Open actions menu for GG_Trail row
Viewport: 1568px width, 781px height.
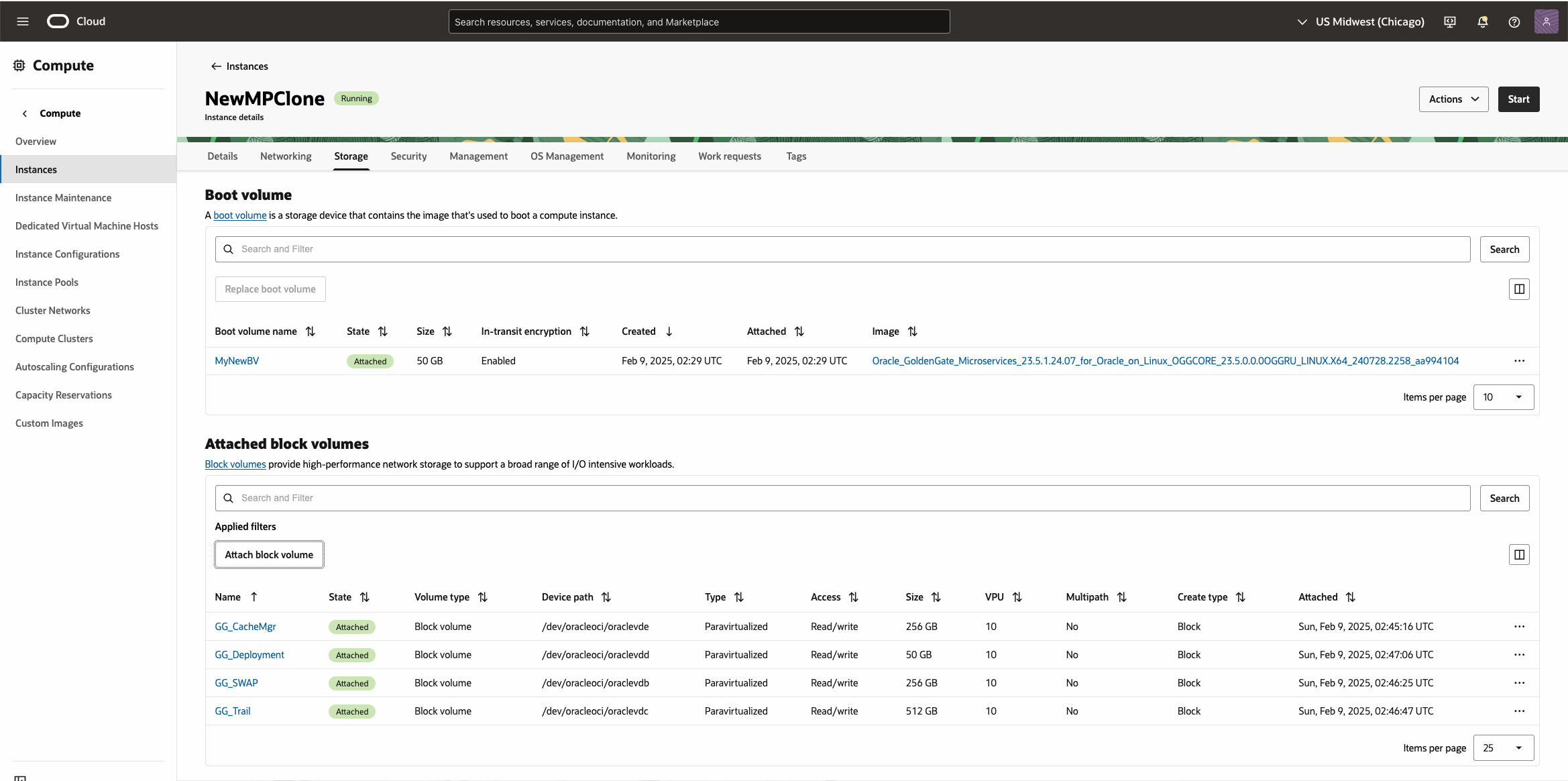pos(1519,711)
